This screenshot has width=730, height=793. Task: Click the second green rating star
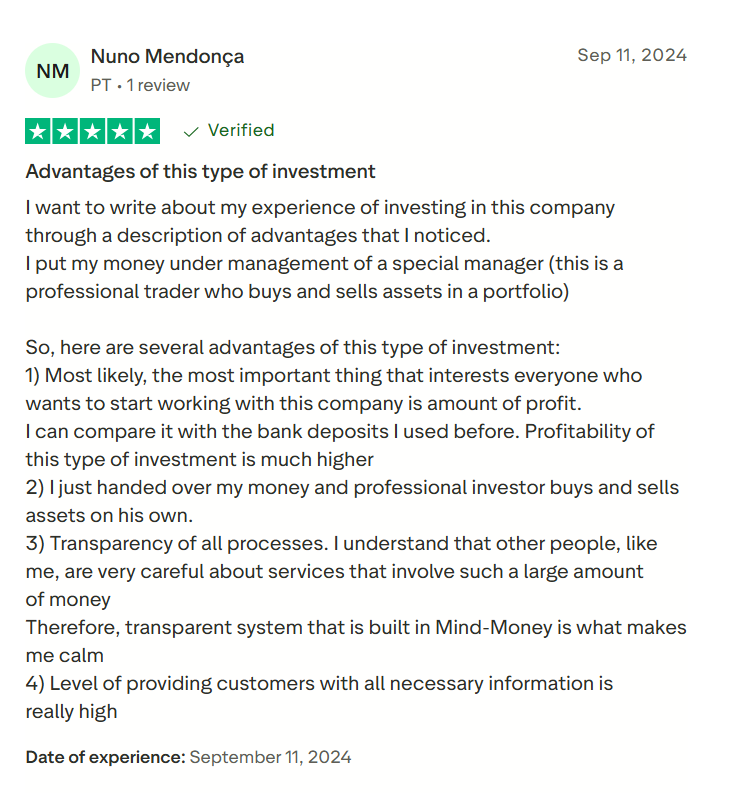[x=65, y=131]
